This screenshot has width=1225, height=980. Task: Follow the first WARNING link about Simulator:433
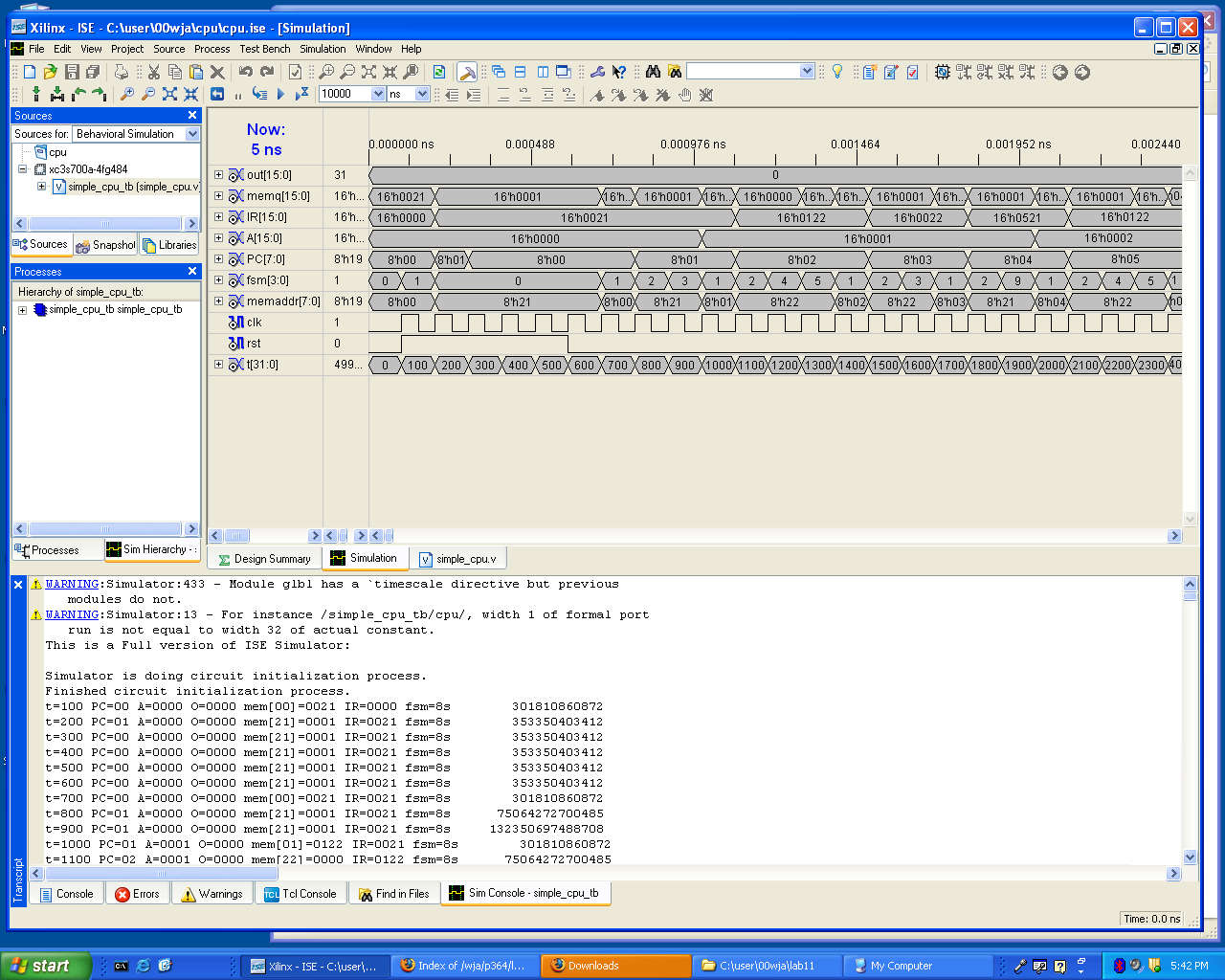coord(73,584)
